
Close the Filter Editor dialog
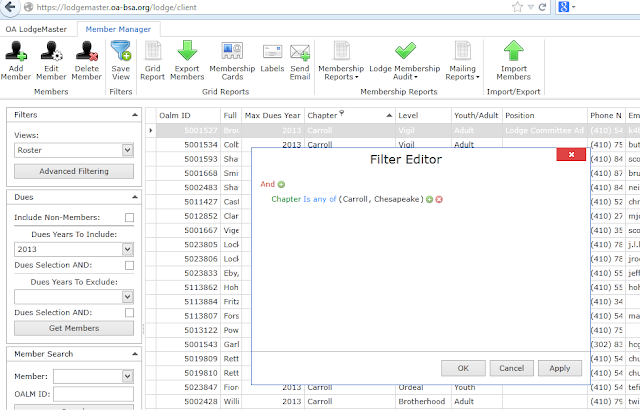(x=571, y=154)
